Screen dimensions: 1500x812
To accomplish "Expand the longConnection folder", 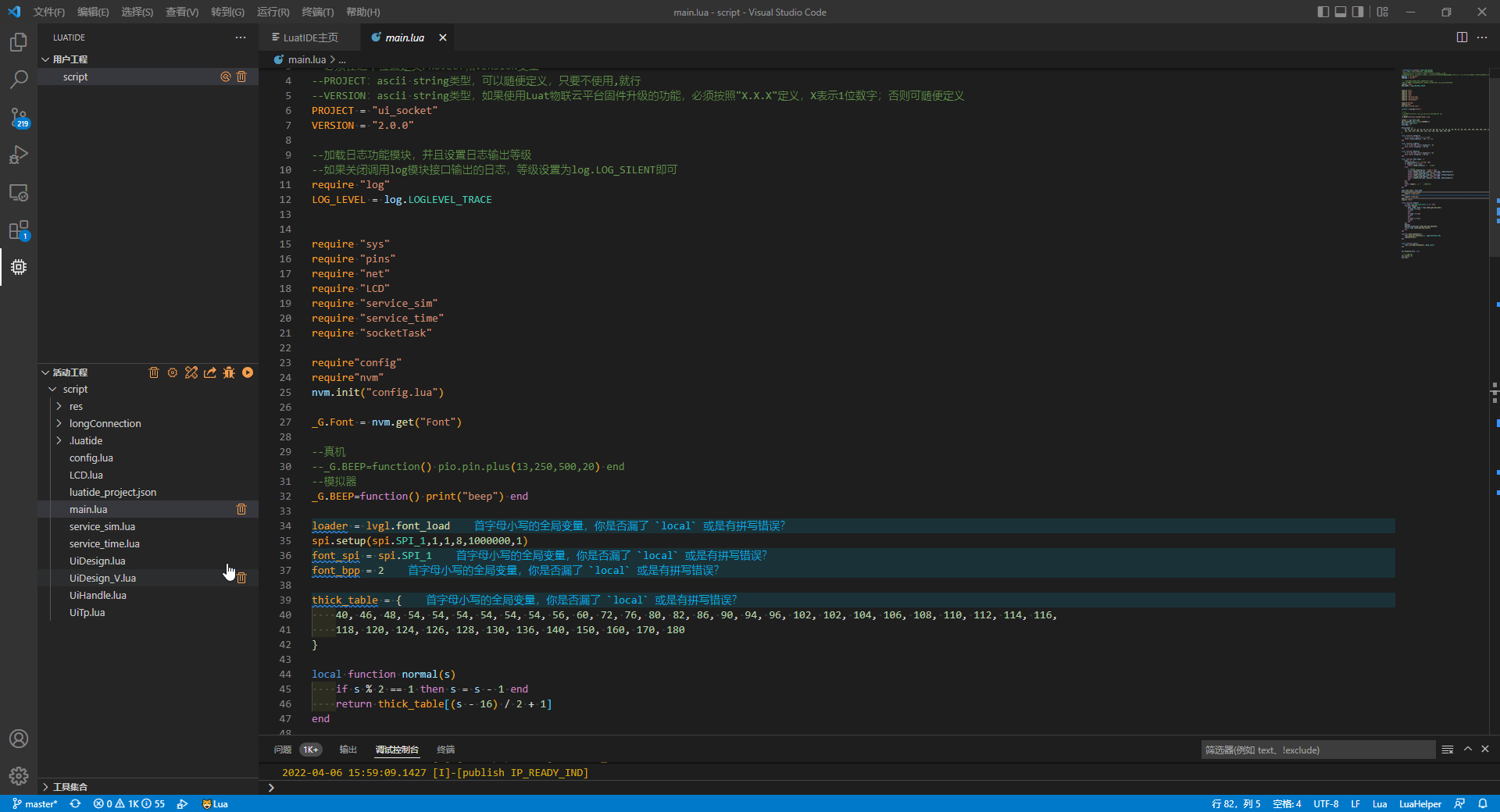I will 59,423.
